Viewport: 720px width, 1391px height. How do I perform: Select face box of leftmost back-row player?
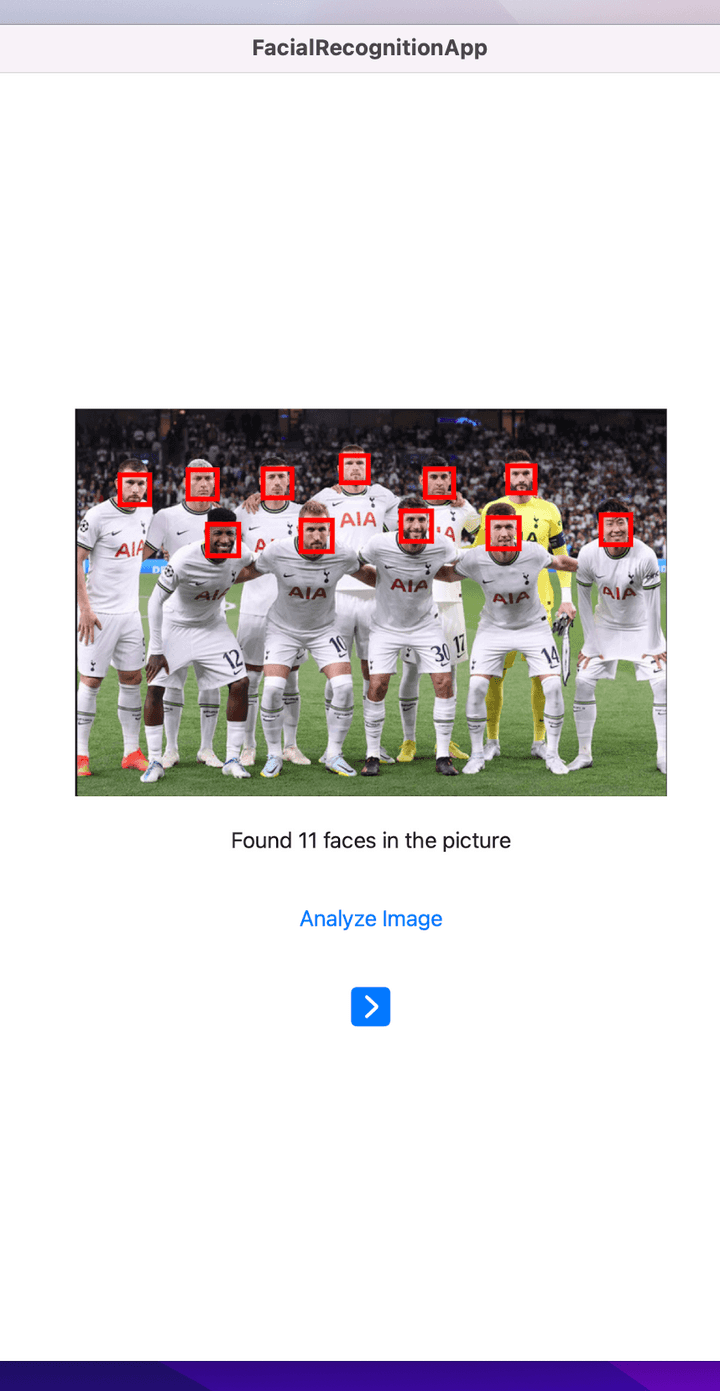(x=134, y=489)
